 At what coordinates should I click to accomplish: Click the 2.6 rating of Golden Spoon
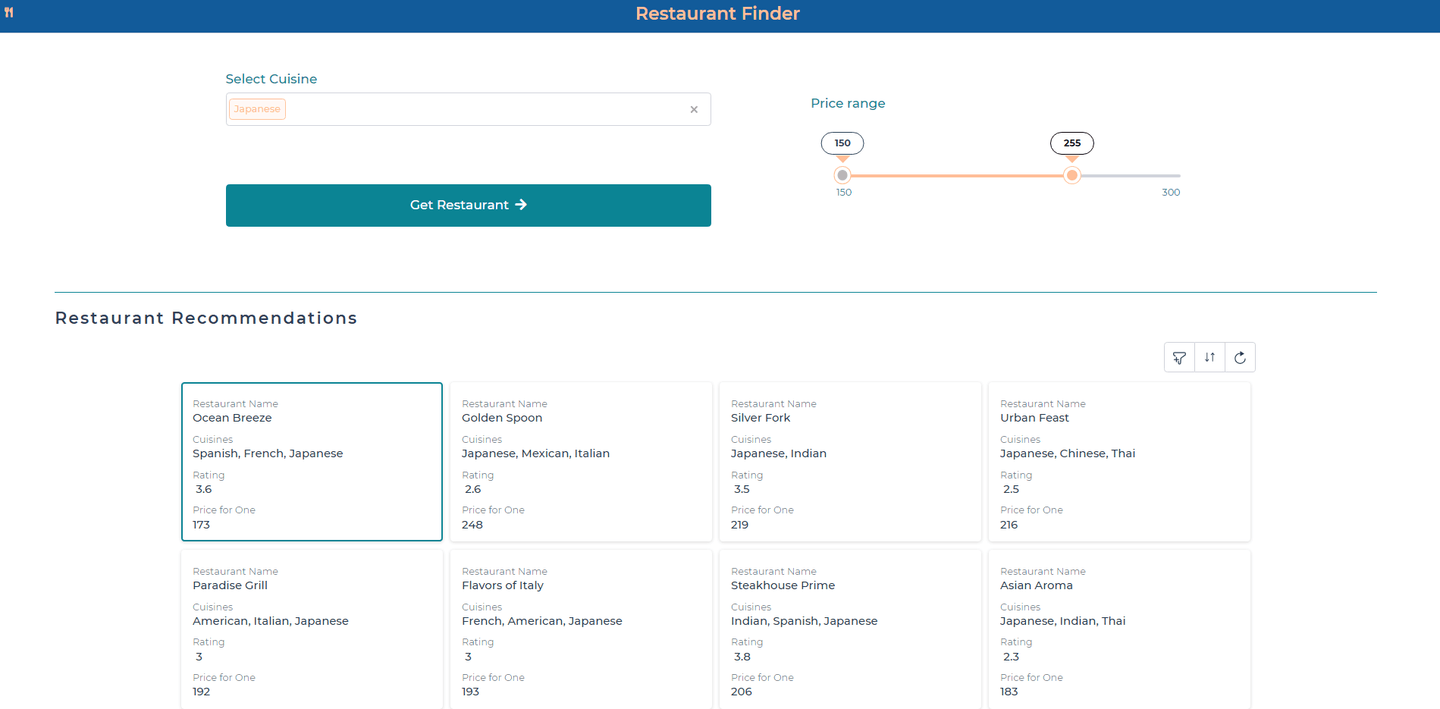pyautogui.click(x=473, y=490)
